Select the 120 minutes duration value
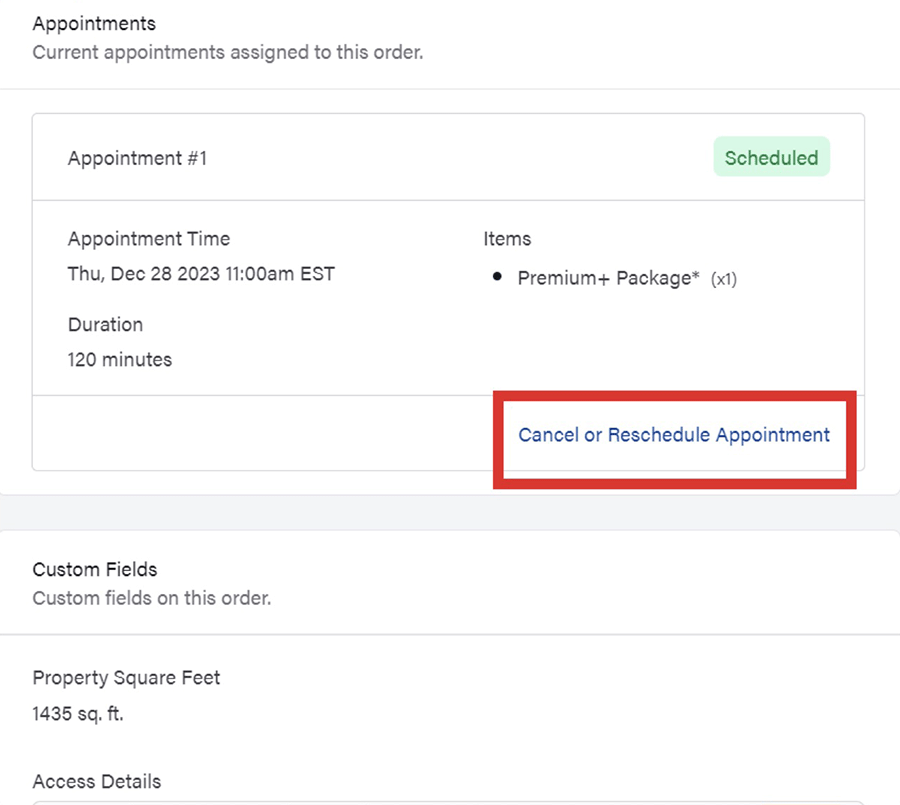This screenshot has height=805, width=900. point(120,359)
